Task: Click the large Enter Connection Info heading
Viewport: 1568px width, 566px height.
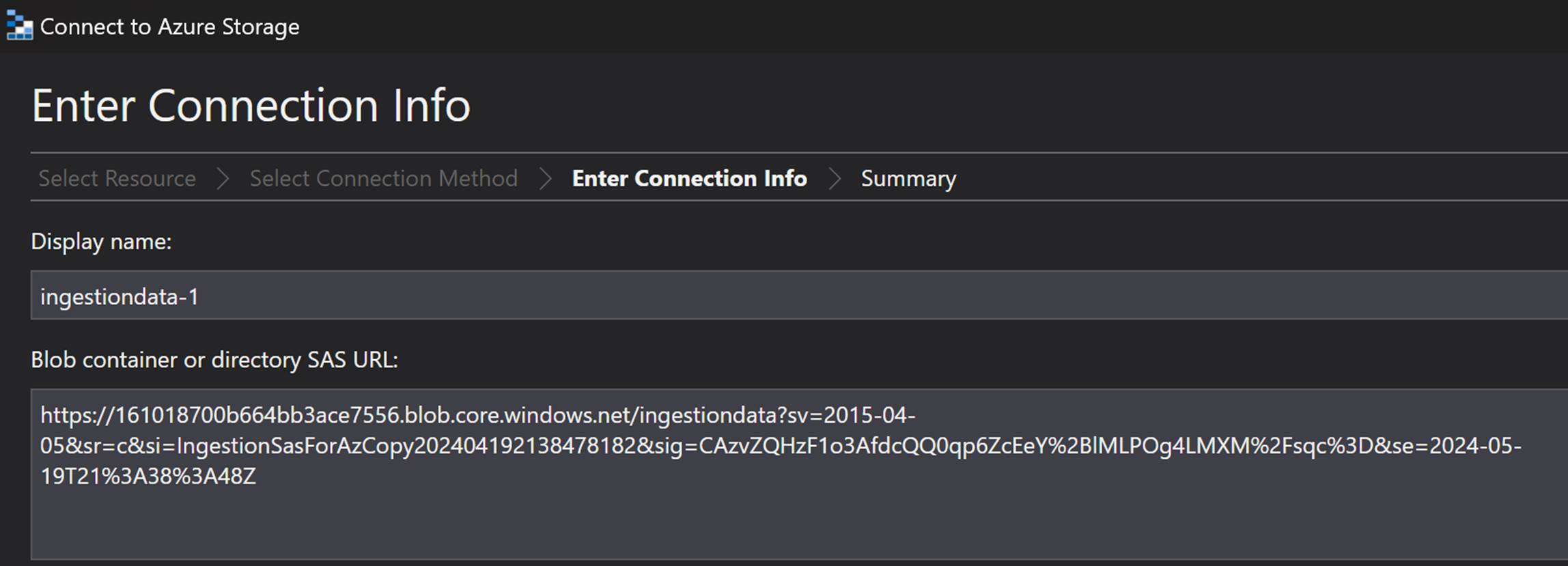Action: tap(251, 106)
